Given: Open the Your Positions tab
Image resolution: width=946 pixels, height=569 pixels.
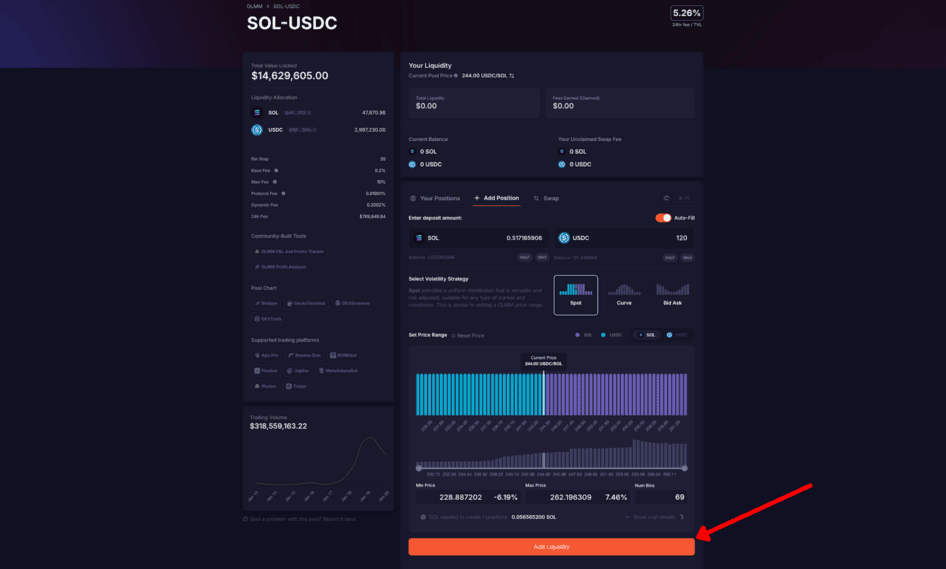Looking at the screenshot, I should pos(435,198).
